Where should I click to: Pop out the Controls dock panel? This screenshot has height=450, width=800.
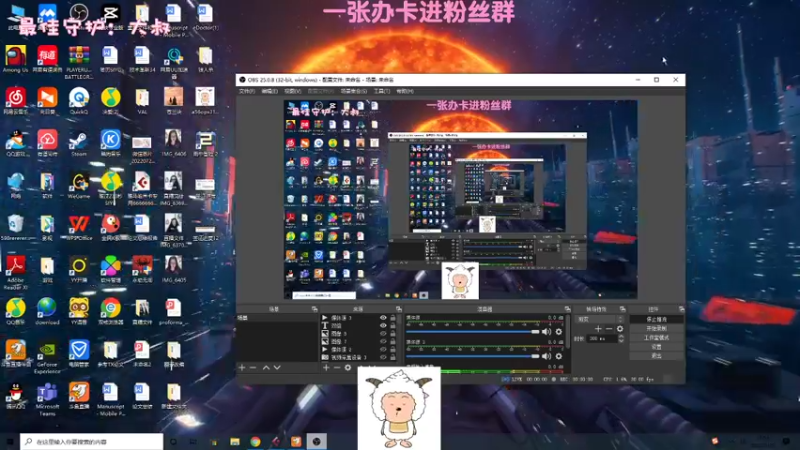(x=682, y=309)
